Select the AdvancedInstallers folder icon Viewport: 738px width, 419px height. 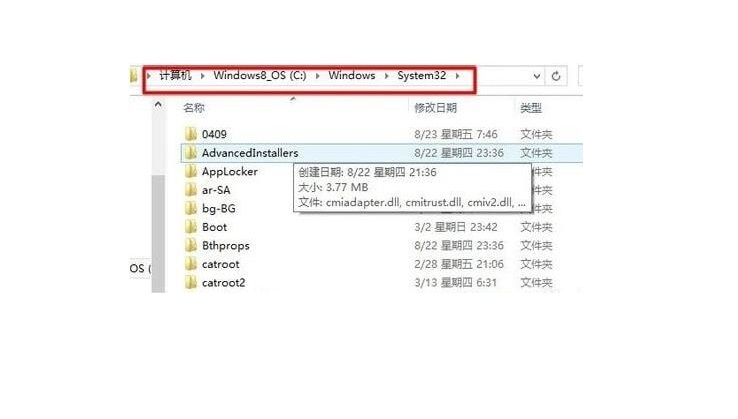[191, 153]
